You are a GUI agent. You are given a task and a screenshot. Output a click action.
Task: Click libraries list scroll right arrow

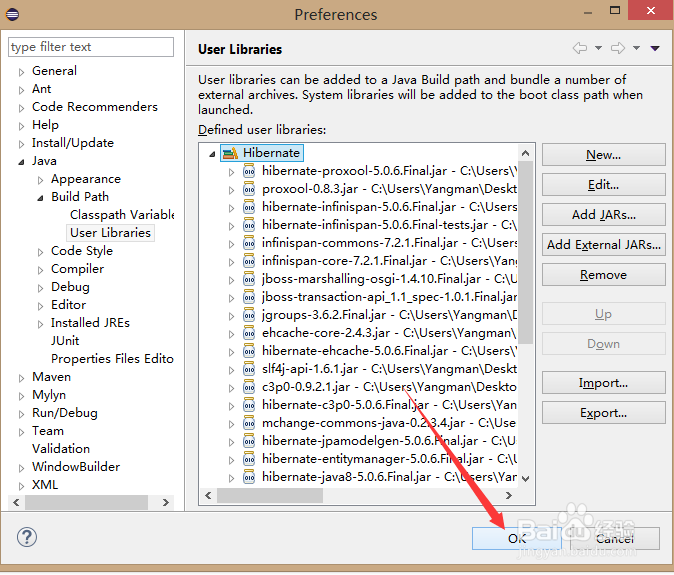[x=509, y=495]
